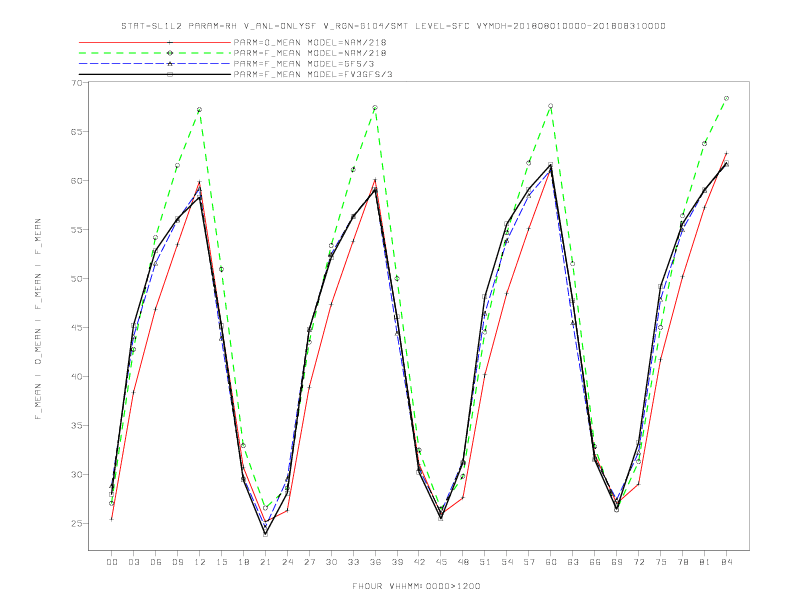This screenshot has height=612, width=792.
Task: Click x-axis forecast hour label 57
Action: coord(529,562)
